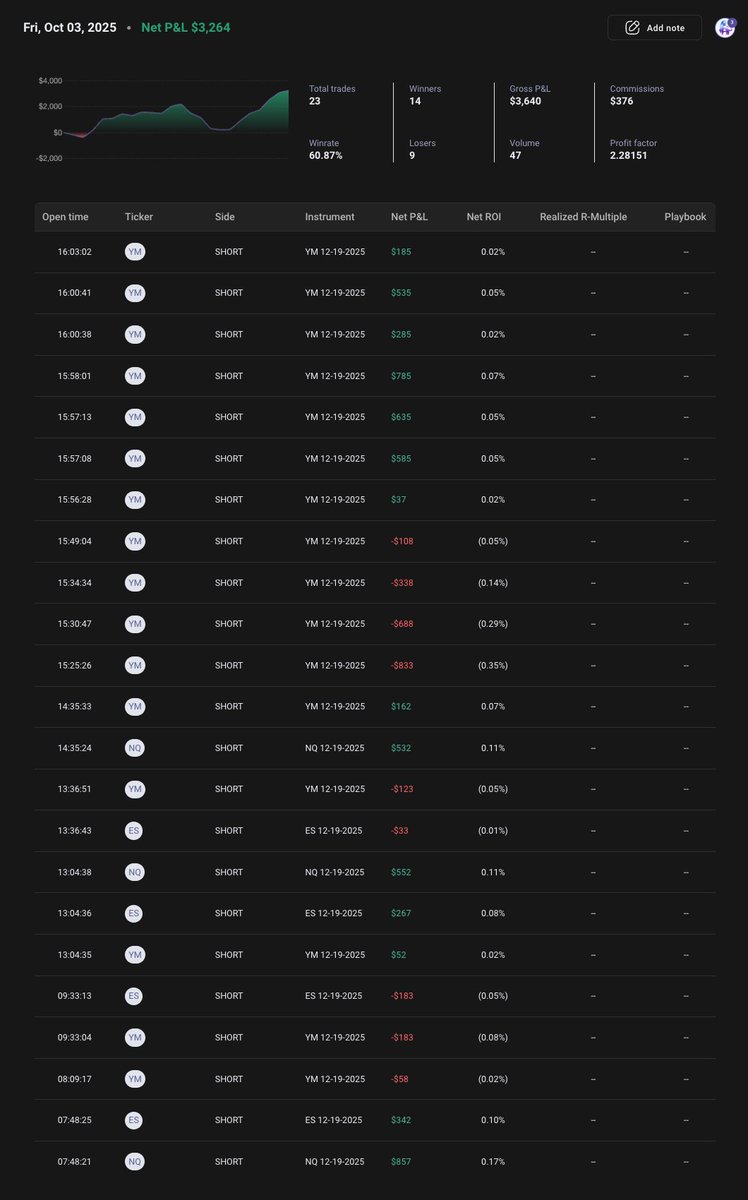Image resolution: width=748 pixels, height=1200 pixels.
Task: Open the ES ticker badge for 13:36:43
Action: 135,830
